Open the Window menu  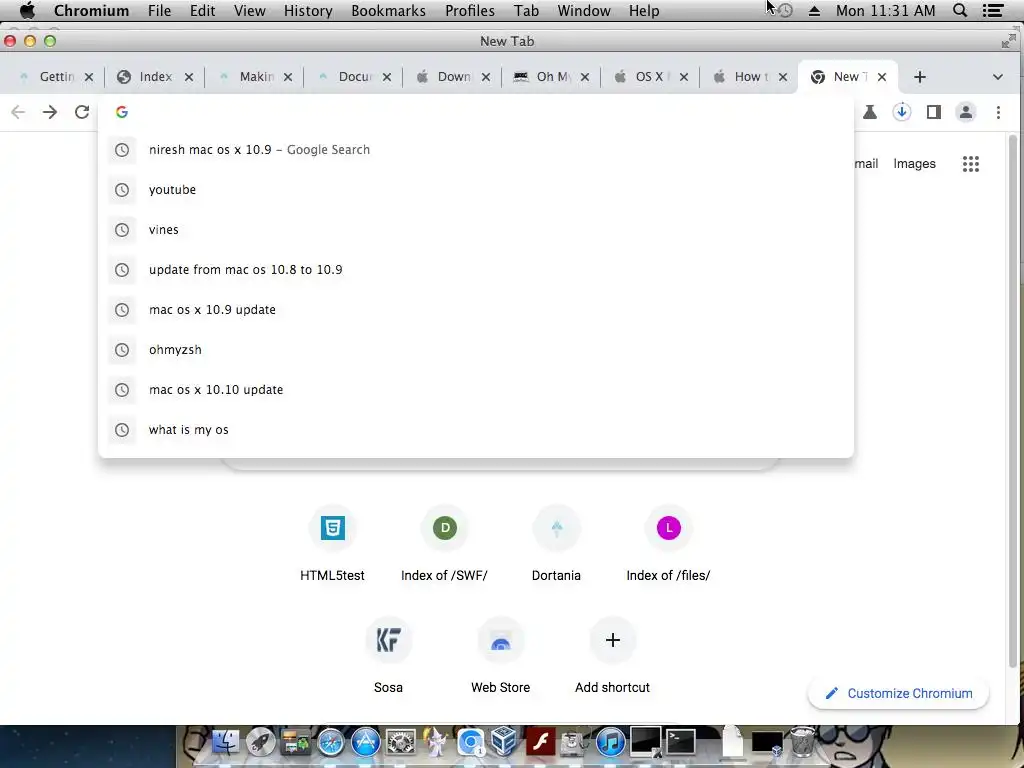(584, 10)
